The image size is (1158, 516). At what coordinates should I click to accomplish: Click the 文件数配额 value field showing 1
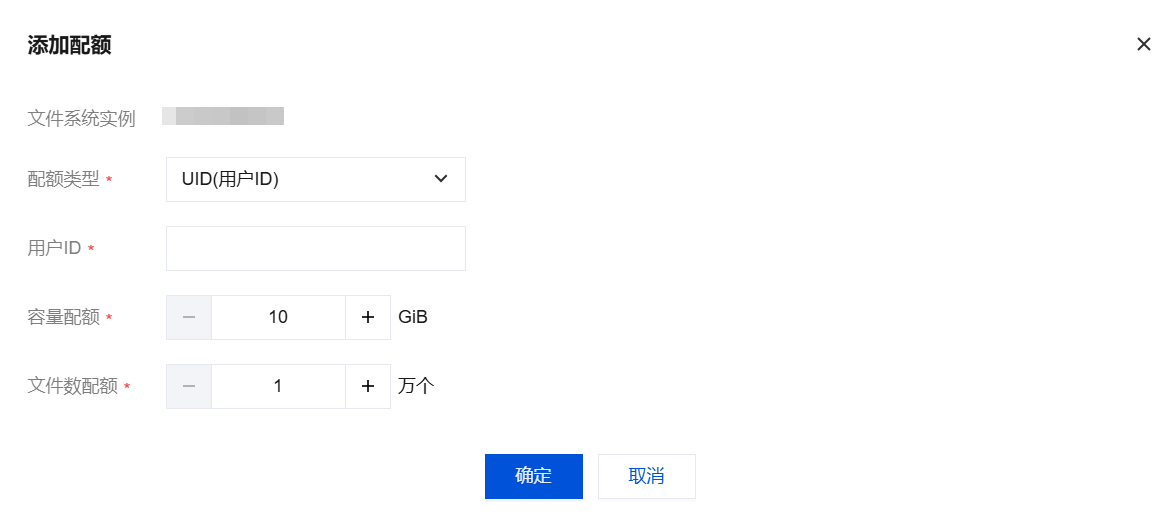click(278, 386)
